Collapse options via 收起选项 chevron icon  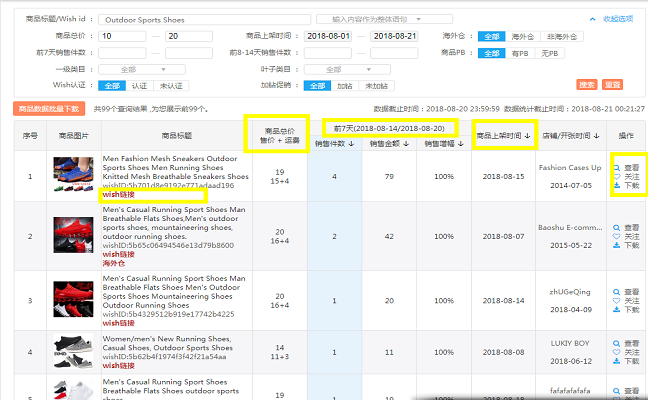(592, 19)
